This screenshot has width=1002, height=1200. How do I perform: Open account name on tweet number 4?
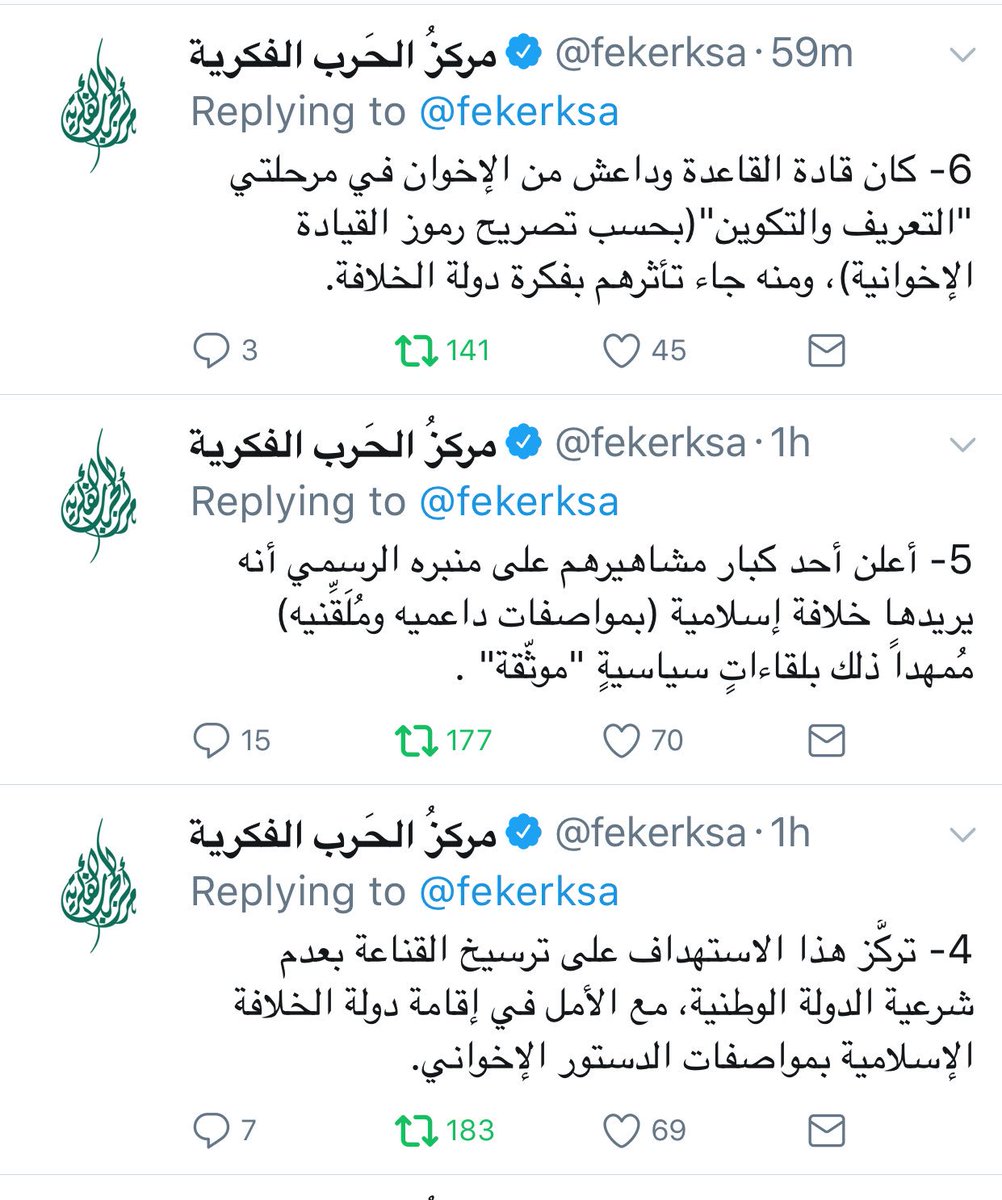[344, 832]
